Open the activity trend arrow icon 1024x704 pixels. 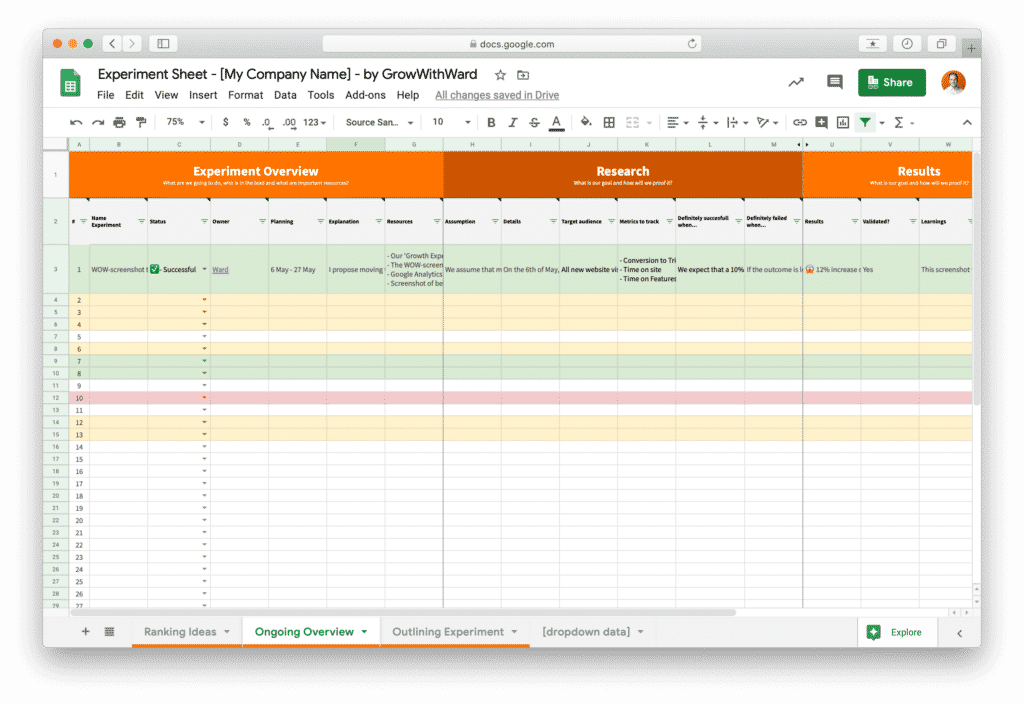[x=796, y=82]
